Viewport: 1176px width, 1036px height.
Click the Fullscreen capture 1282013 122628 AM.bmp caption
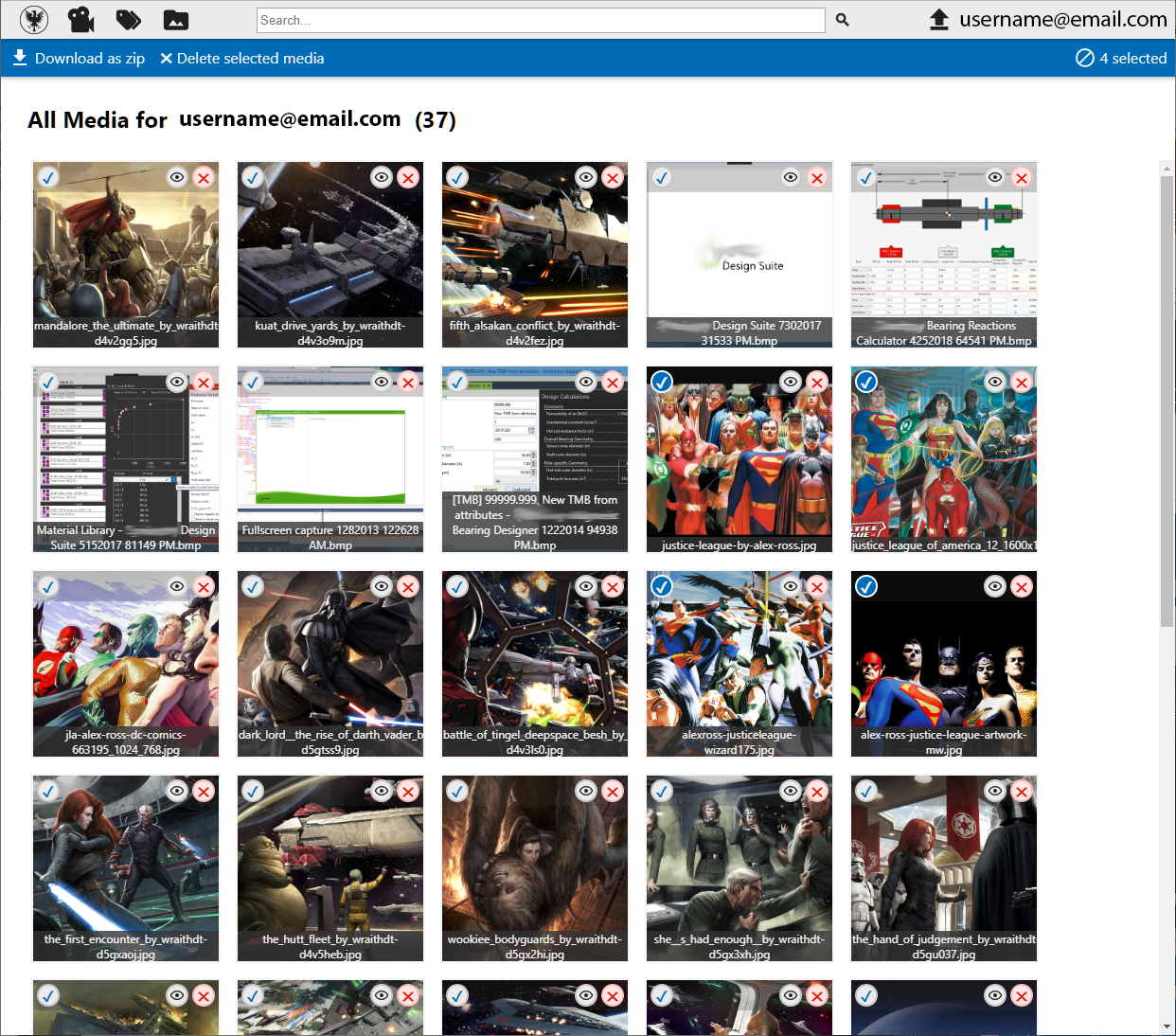tap(330, 538)
